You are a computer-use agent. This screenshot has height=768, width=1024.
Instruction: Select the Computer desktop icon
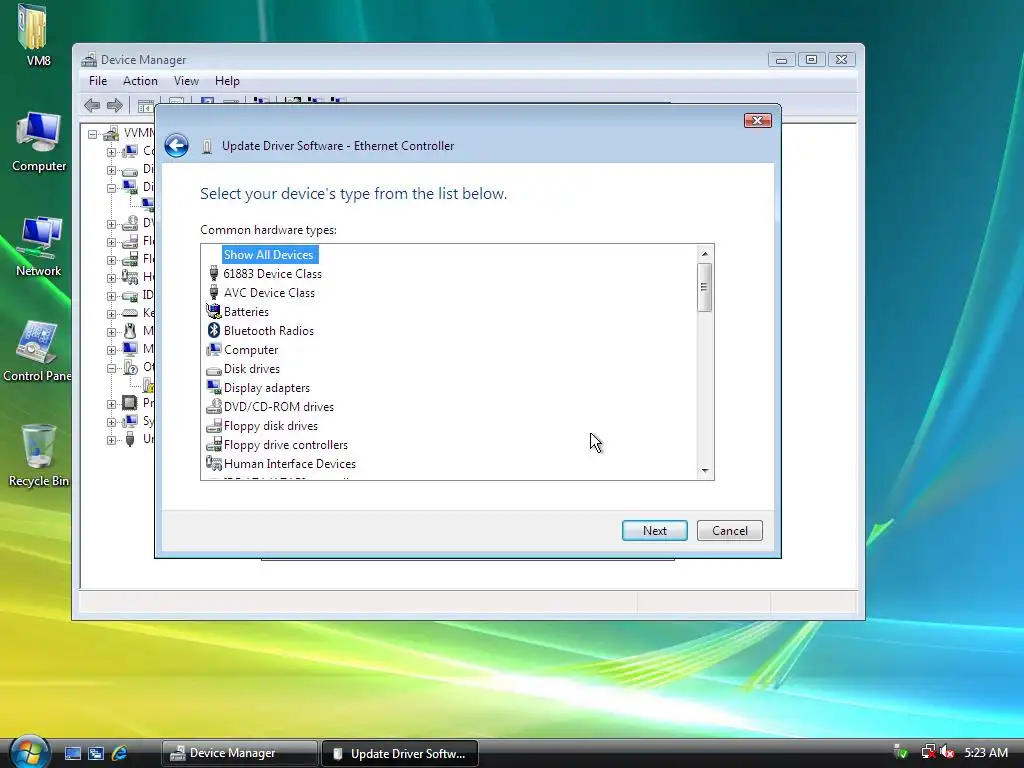point(39,142)
